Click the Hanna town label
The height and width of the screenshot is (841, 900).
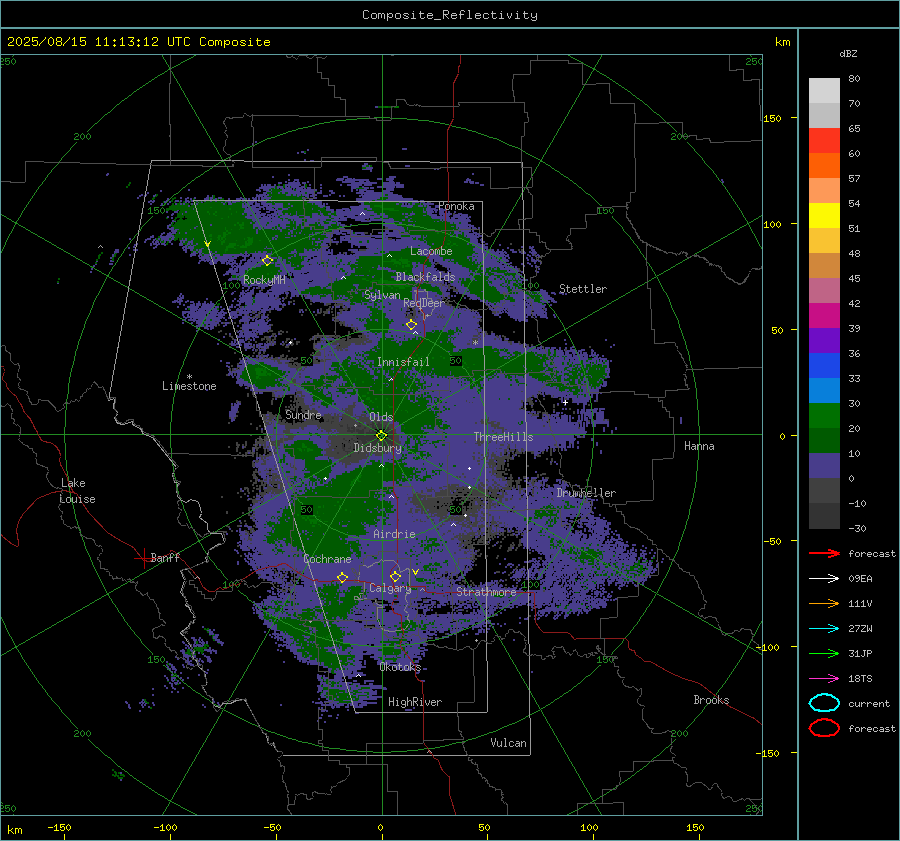699,446
